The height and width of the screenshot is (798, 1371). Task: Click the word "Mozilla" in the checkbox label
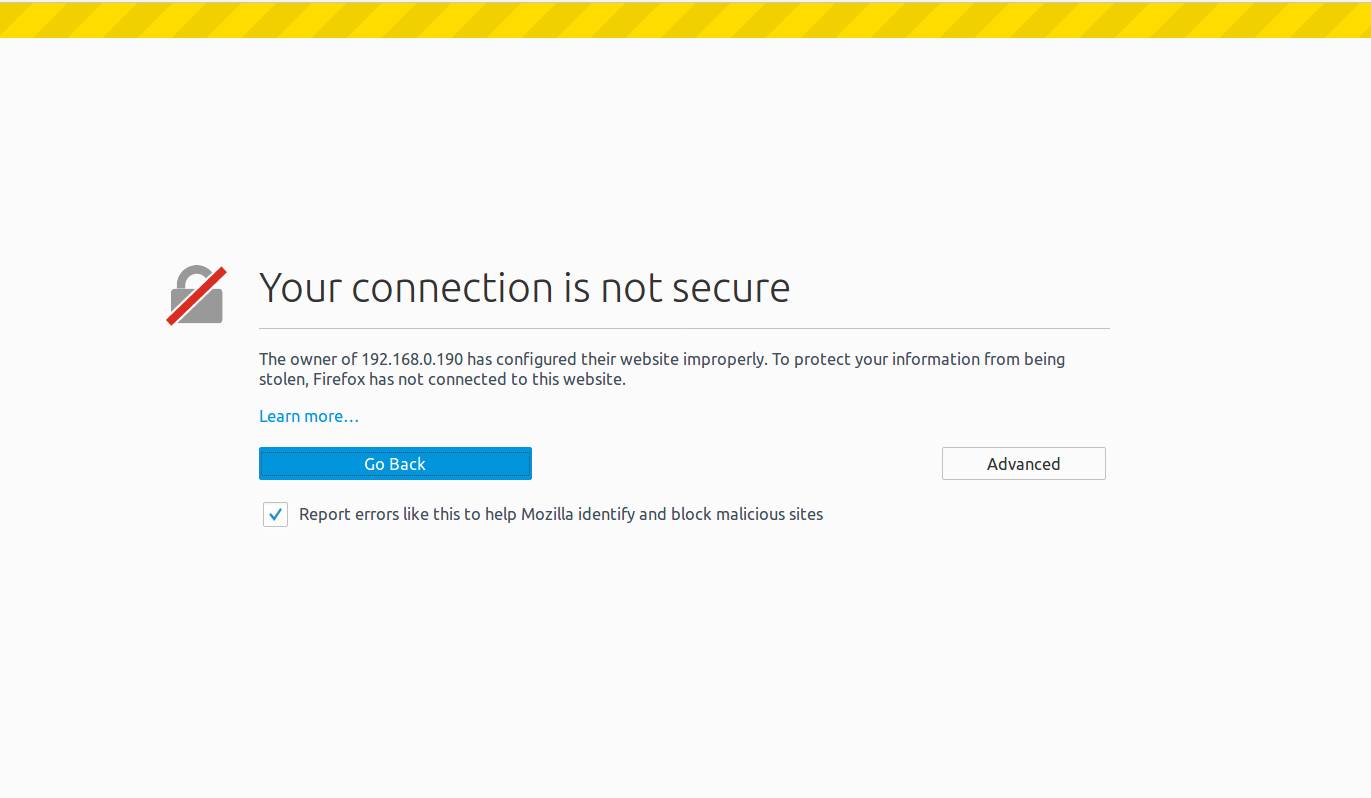click(550, 515)
